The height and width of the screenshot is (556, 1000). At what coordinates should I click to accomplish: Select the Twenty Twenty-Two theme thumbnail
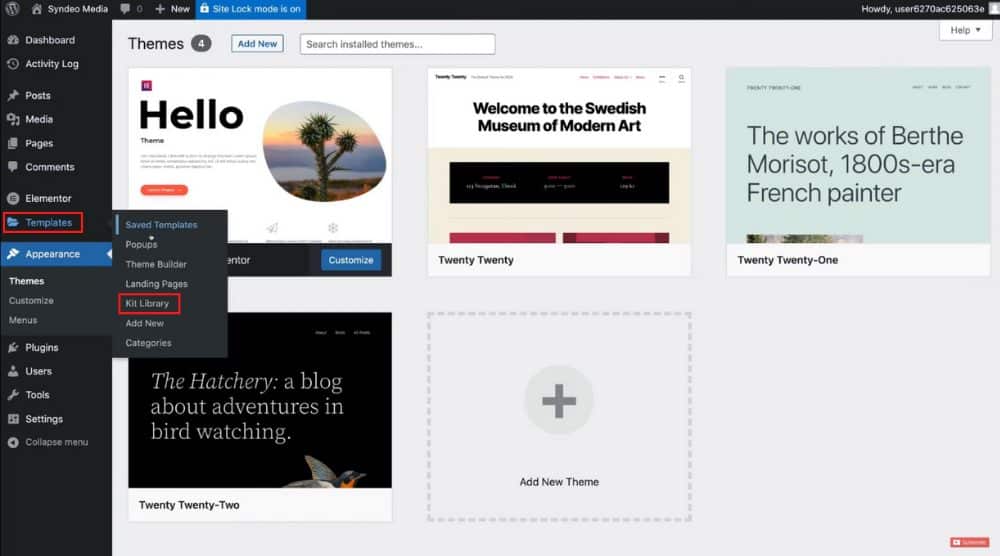(x=260, y=400)
